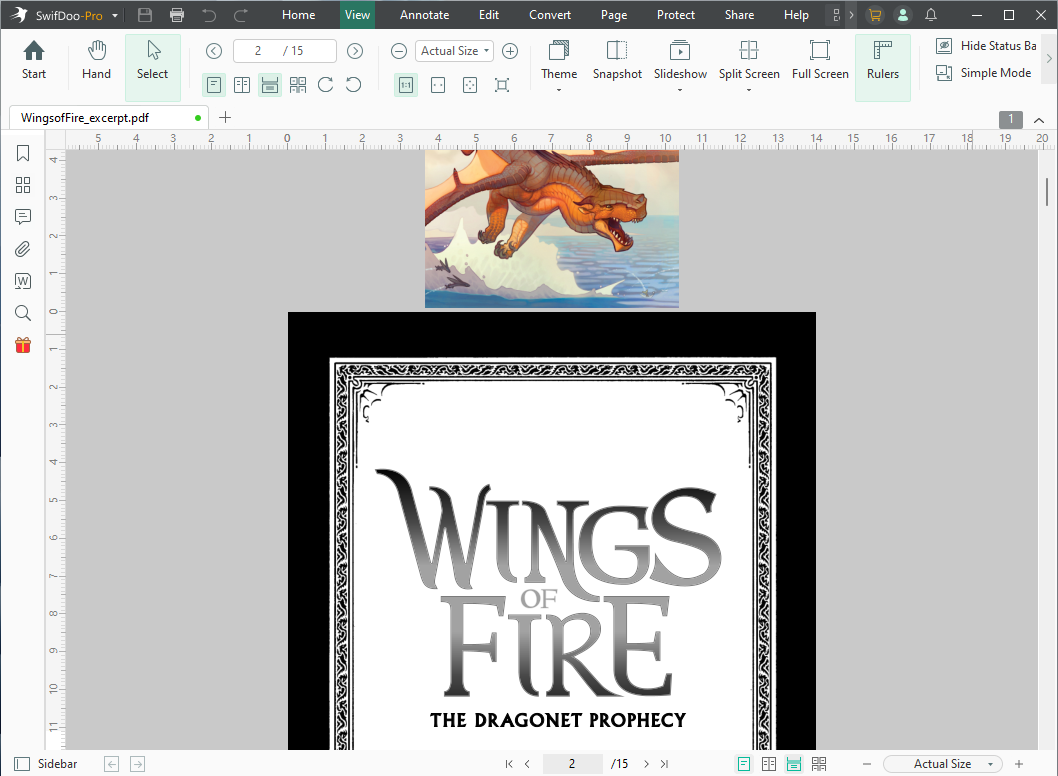The height and width of the screenshot is (776, 1058).
Task: Go to previous page using the ribbon arrow
Action: click(214, 51)
